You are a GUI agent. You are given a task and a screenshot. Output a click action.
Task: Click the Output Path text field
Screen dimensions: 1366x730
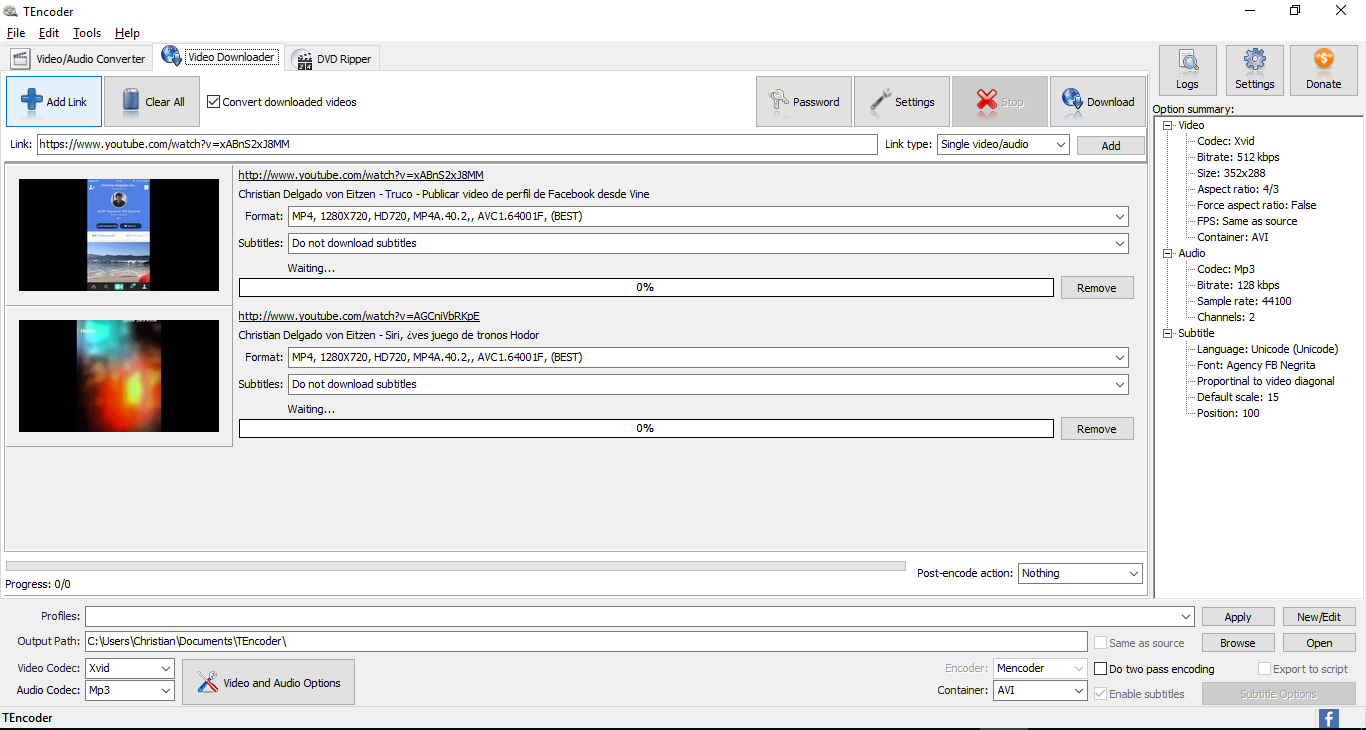click(x=586, y=641)
